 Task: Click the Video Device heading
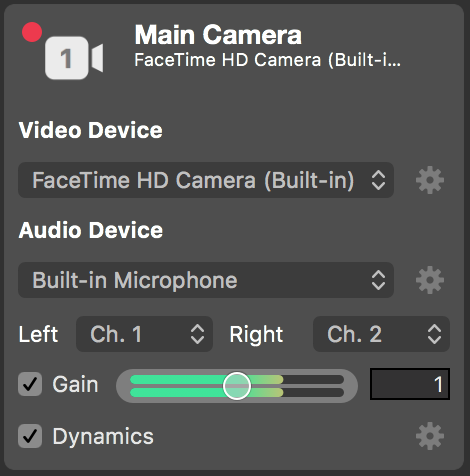91,130
